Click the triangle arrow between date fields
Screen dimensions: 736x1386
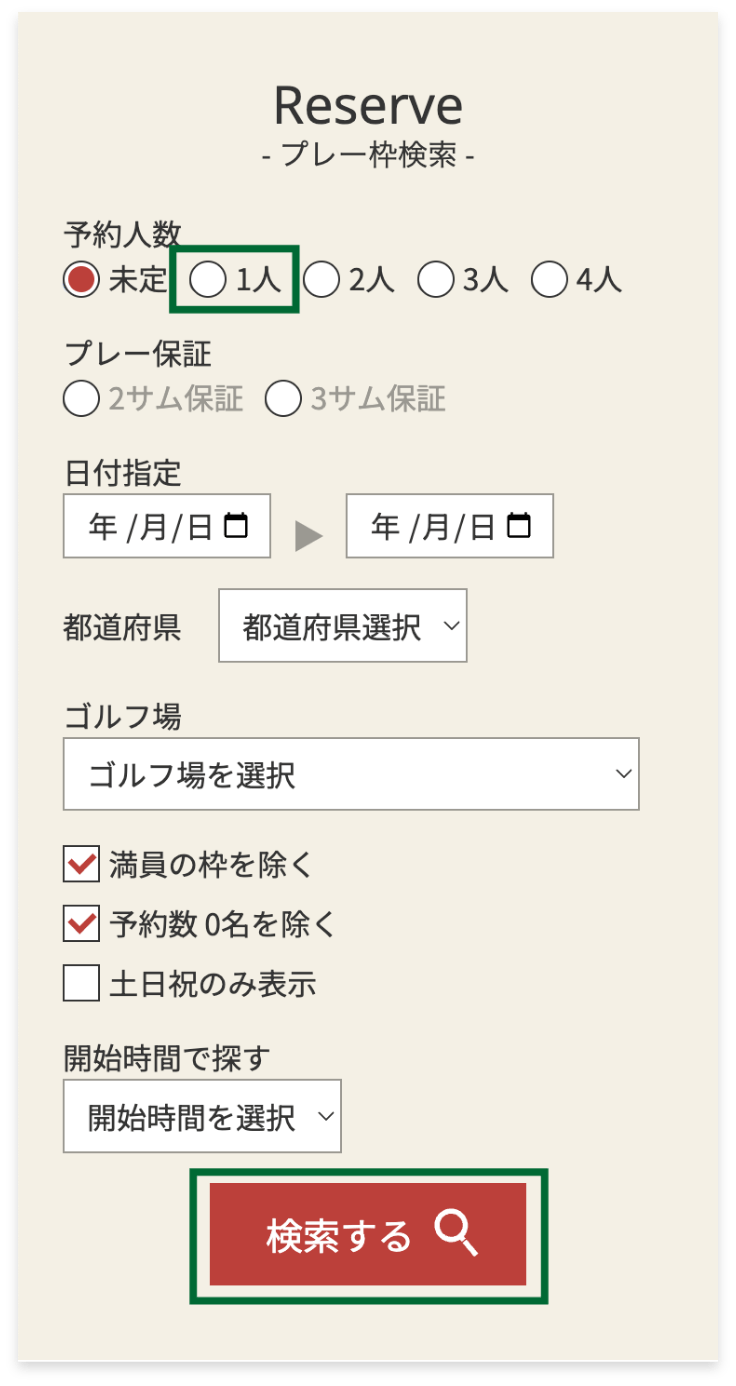pyautogui.click(x=309, y=535)
